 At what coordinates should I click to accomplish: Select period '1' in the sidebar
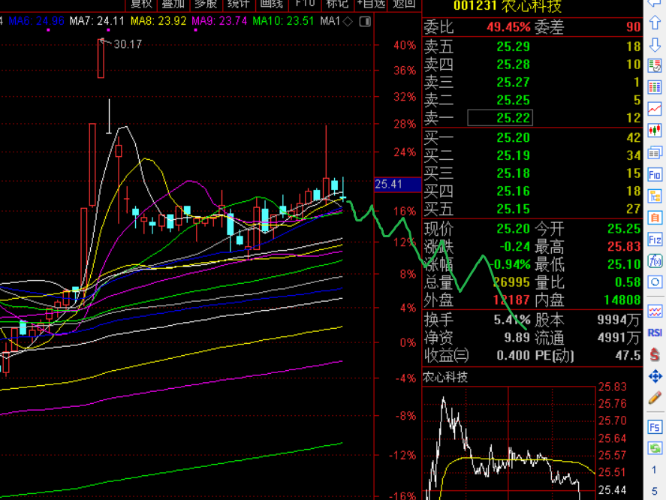point(654,470)
